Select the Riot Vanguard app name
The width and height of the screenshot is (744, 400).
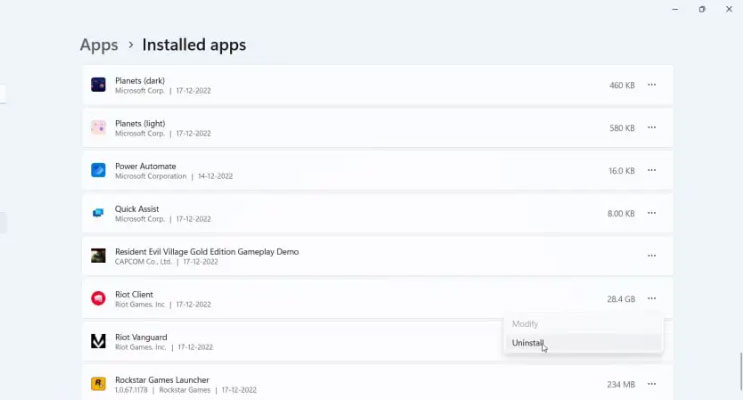coord(141,337)
